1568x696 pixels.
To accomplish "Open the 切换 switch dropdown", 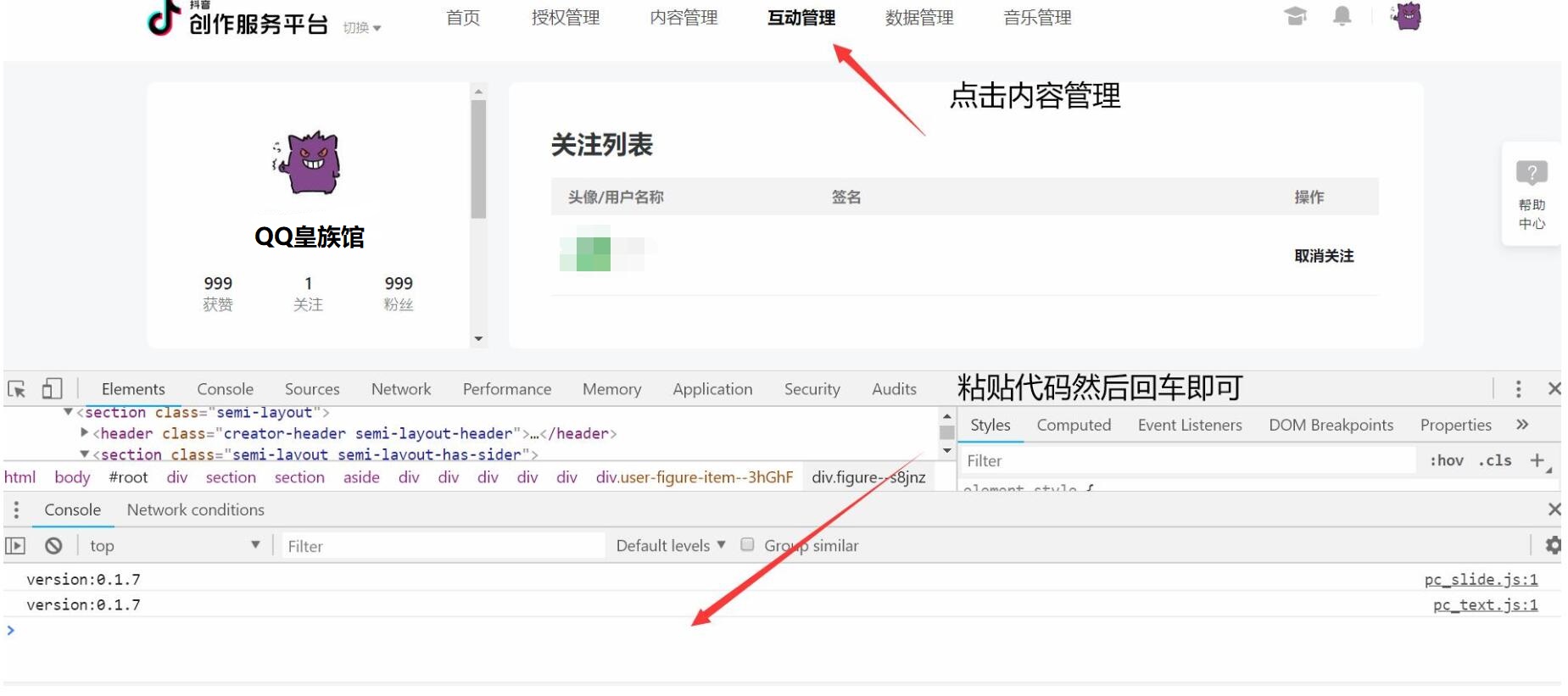I will 362,28.
